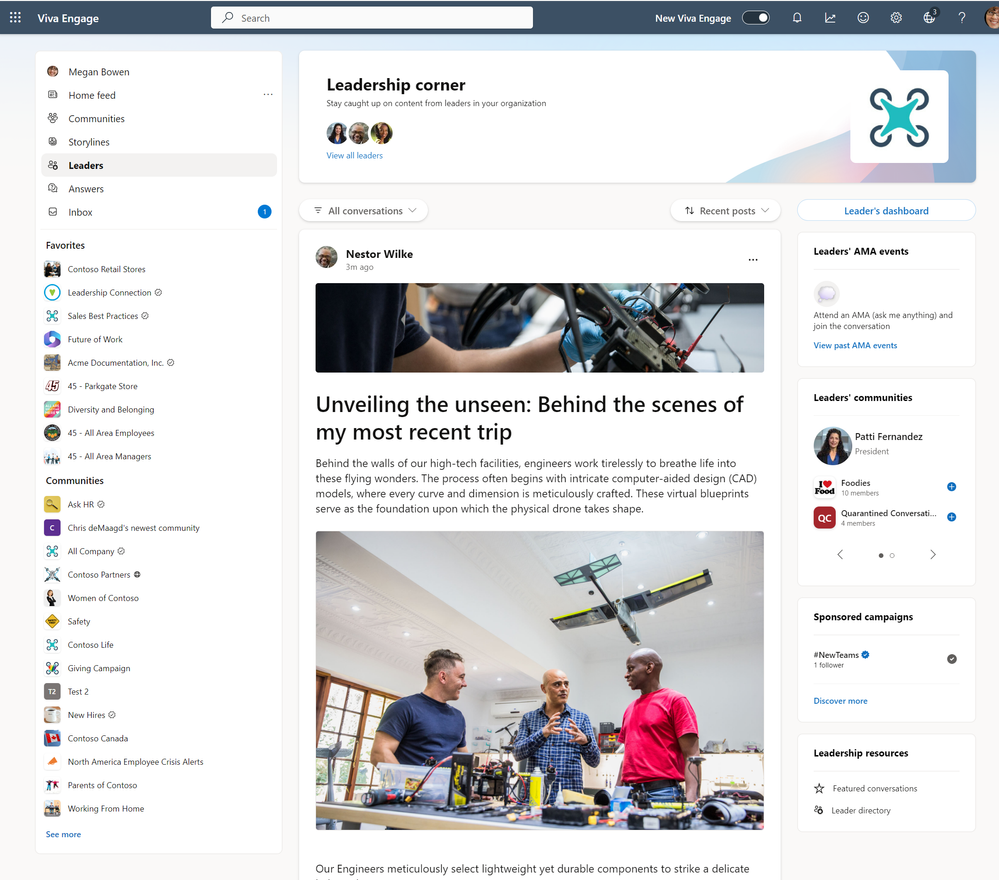This screenshot has width=999, height=880.
Task: Open Sales Best Practices community
Action: coord(103,316)
